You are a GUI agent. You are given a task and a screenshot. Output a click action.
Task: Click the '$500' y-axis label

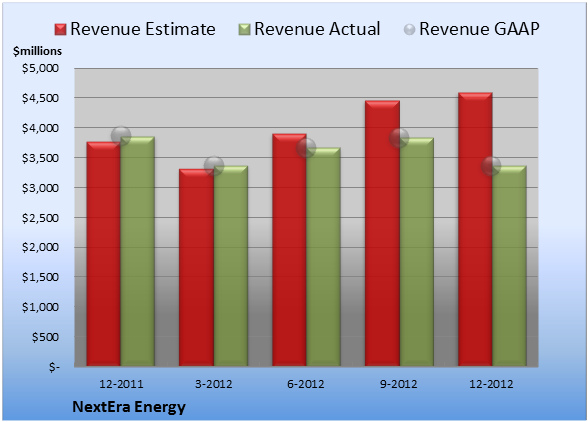(45, 337)
